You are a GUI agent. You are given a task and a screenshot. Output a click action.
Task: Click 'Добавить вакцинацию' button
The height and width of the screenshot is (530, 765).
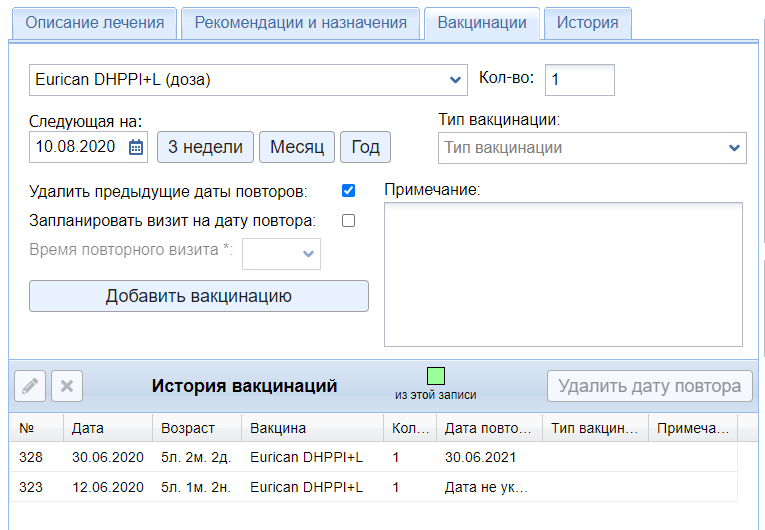[x=198, y=296]
